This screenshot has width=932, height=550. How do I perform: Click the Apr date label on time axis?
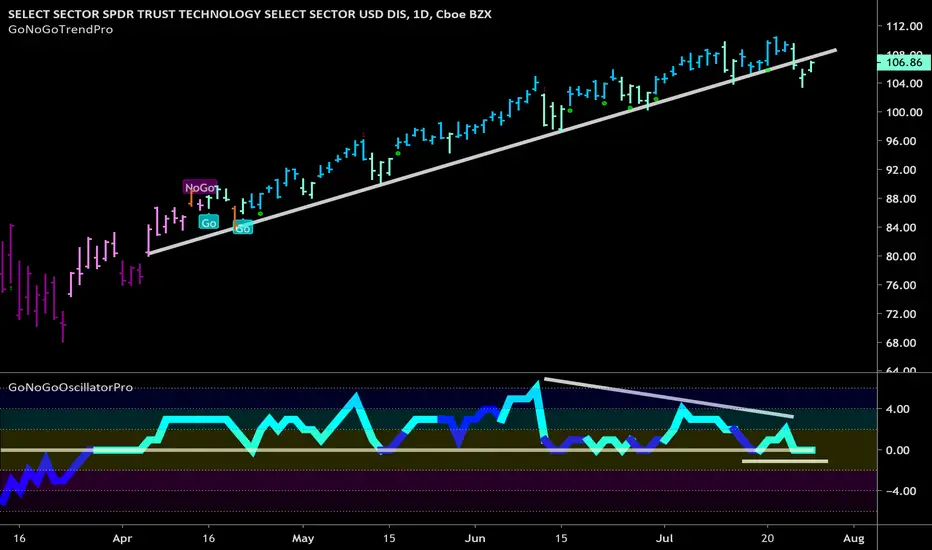[x=122, y=539]
